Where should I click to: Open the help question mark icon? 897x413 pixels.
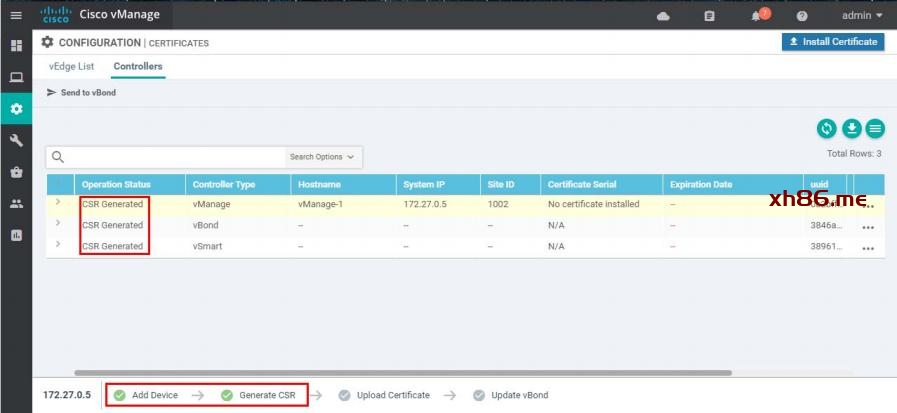802,16
